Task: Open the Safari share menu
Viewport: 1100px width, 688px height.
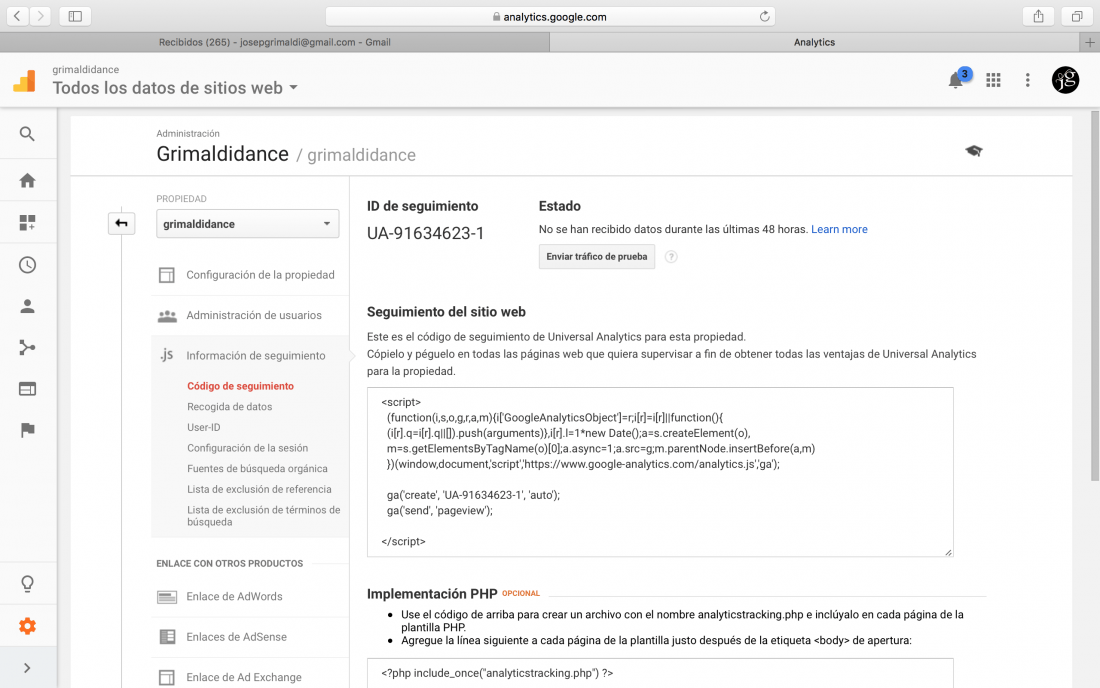Action: pos(1038,16)
